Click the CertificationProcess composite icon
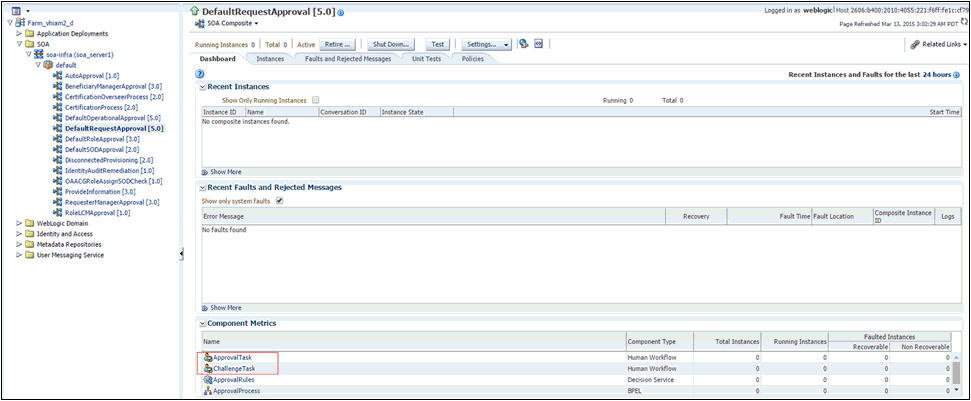This screenshot has width=971, height=401. pyautogui.click(x=58, y=107)
